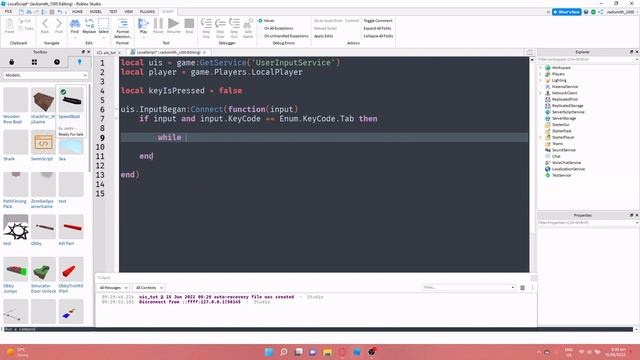Click the Fwd navigate arrow
The image size is (640, 360).
(59, 24)
